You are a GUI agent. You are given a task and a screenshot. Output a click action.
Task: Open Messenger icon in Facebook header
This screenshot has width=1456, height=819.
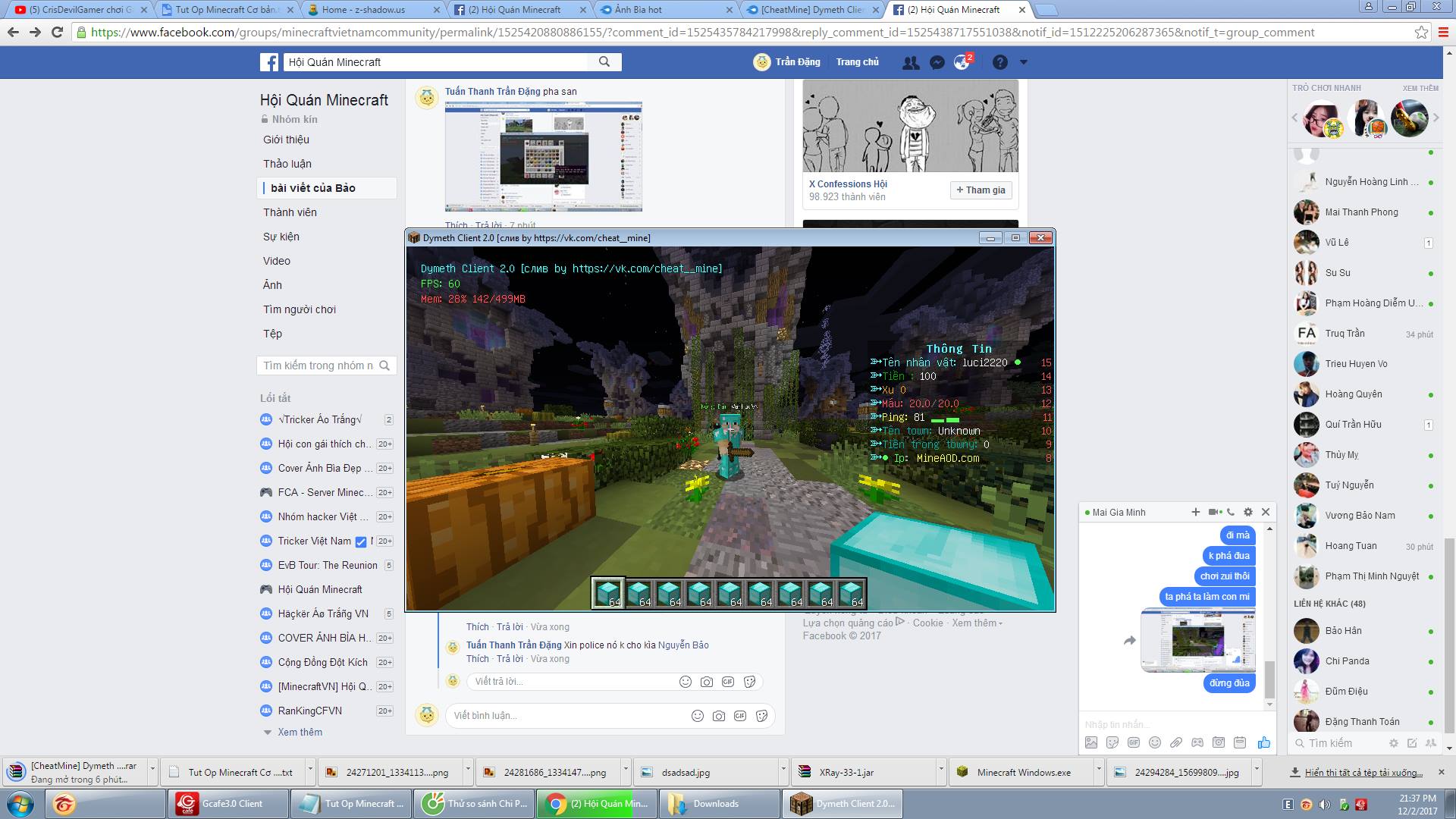tap(937, 62)
